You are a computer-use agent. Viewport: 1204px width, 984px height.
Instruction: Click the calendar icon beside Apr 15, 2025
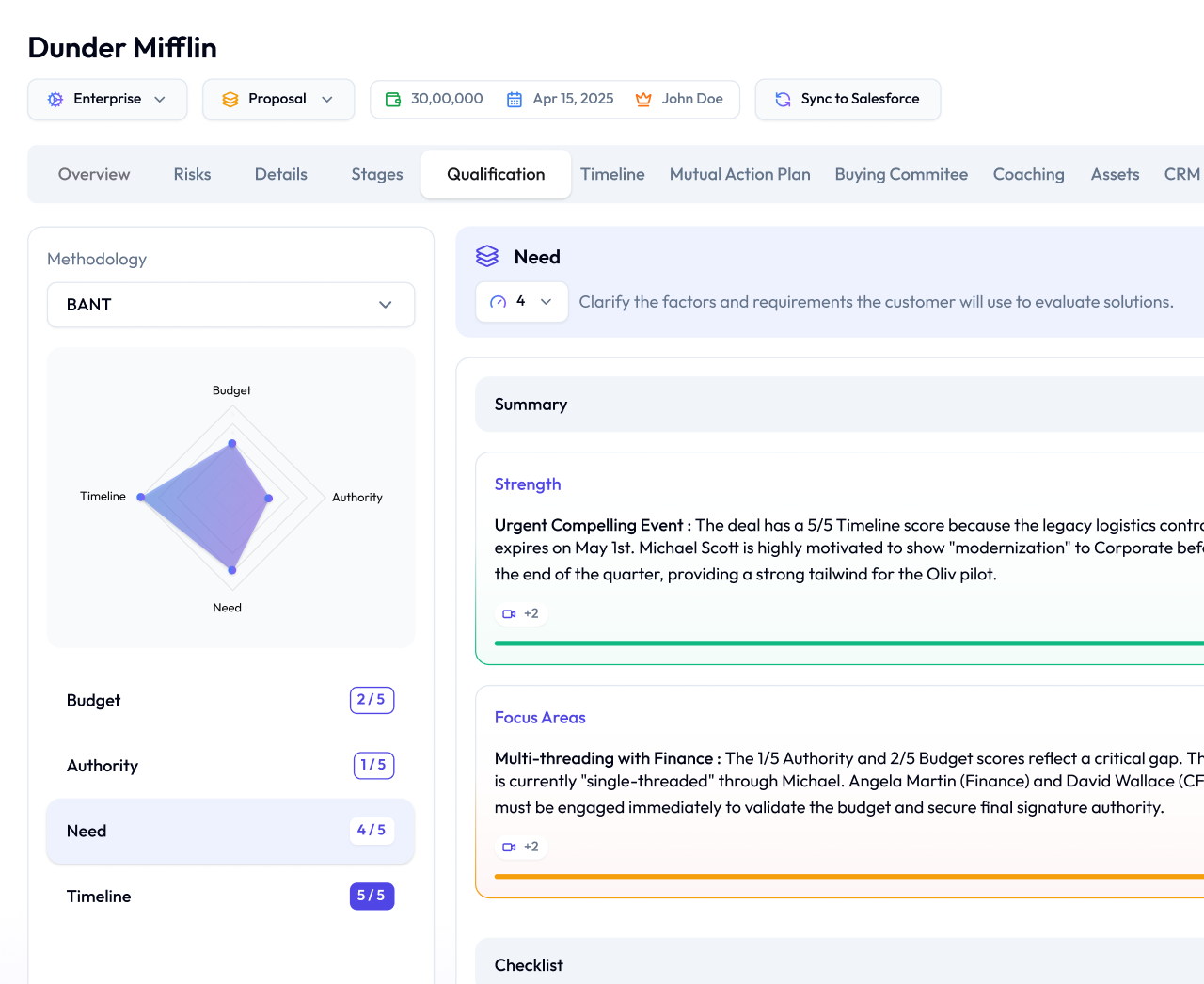coord(515,99)
